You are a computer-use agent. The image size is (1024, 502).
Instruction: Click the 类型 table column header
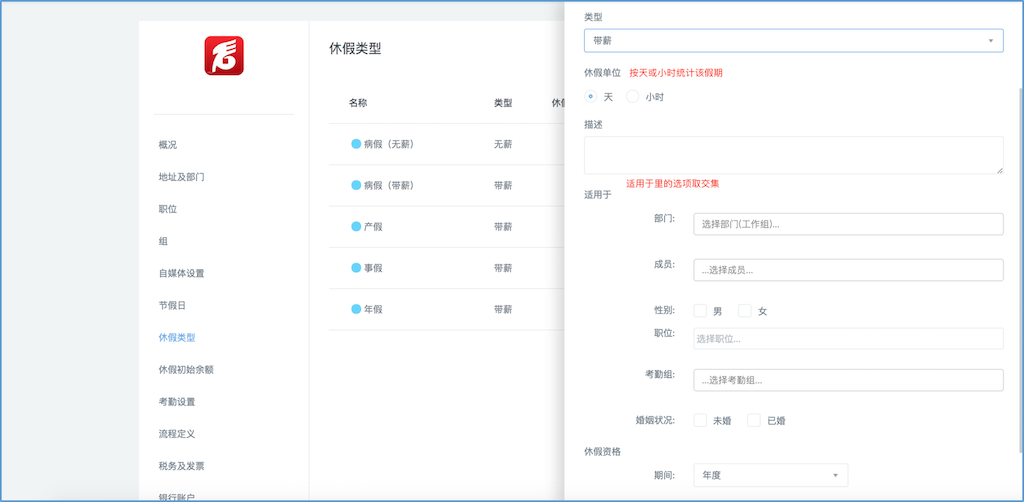[x=503, y=102]
